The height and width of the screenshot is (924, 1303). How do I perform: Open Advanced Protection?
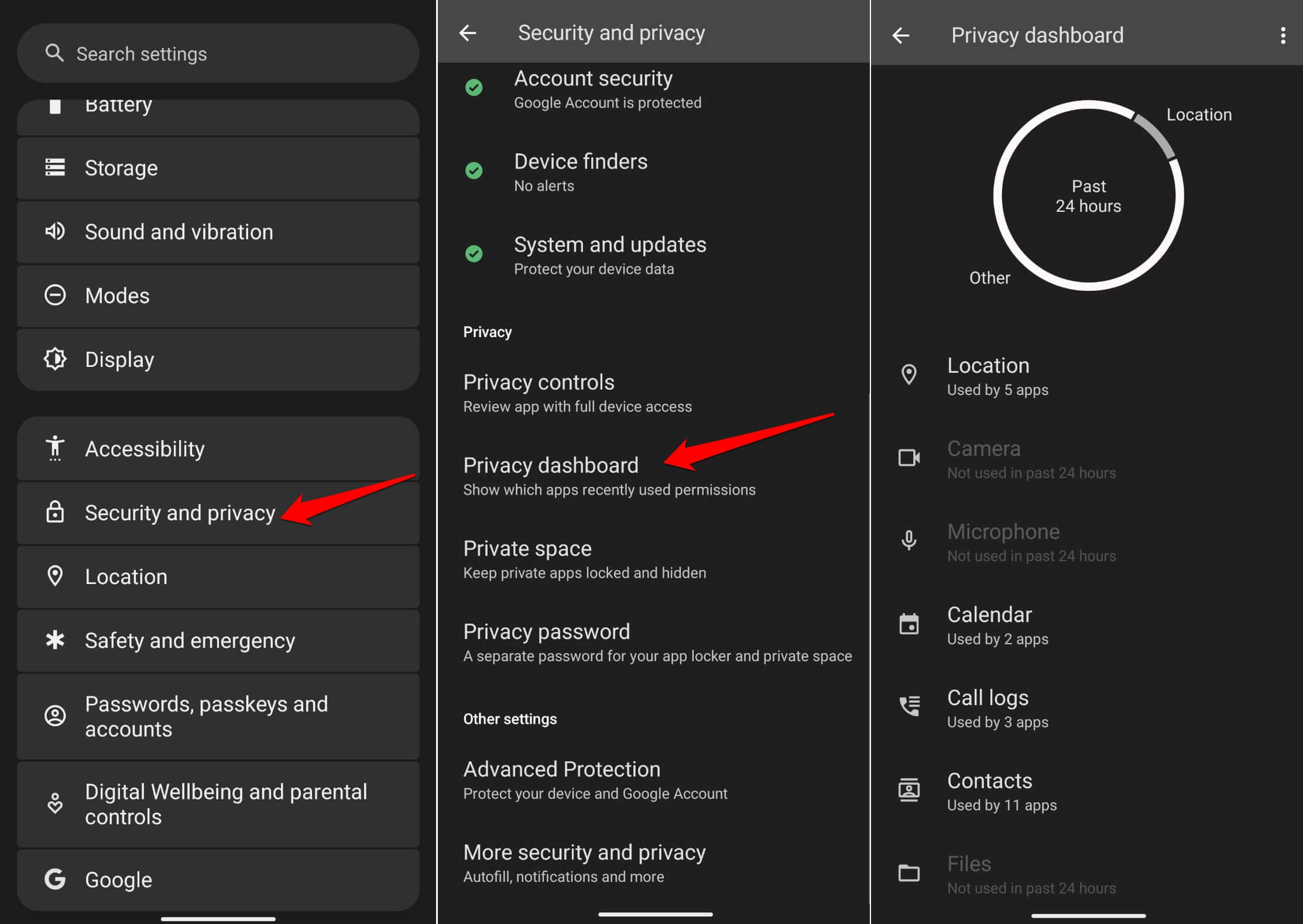(653, 780)
